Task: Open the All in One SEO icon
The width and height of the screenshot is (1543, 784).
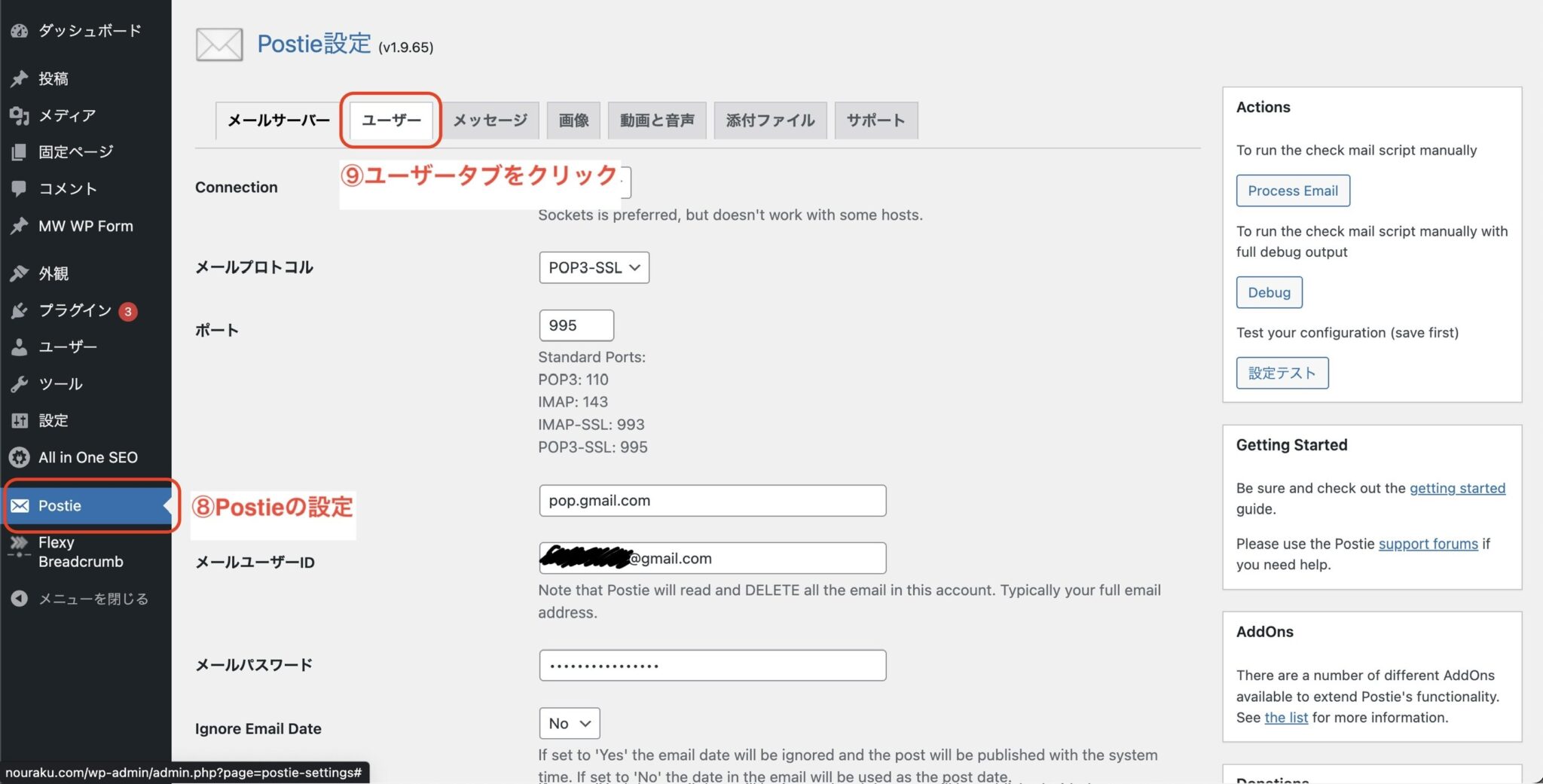Action: point(19,457)
